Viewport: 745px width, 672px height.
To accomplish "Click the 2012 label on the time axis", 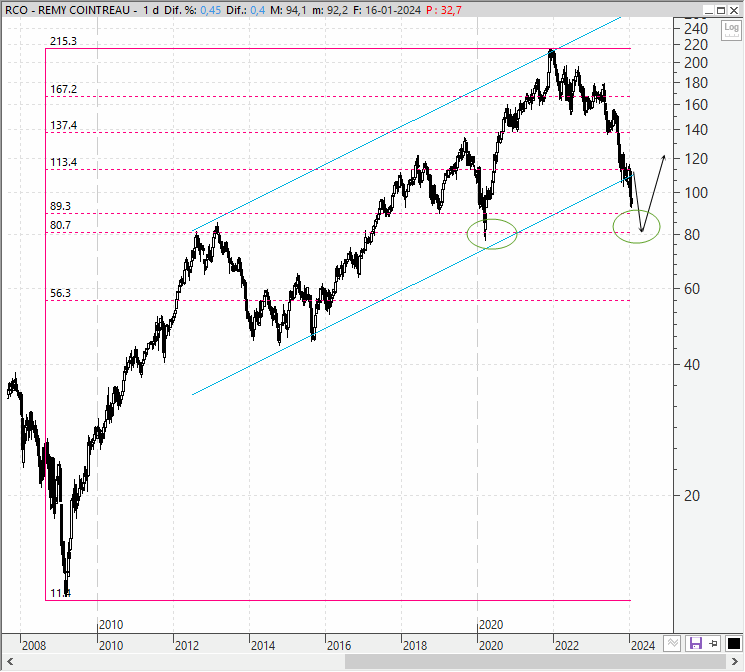I will 187,645.
